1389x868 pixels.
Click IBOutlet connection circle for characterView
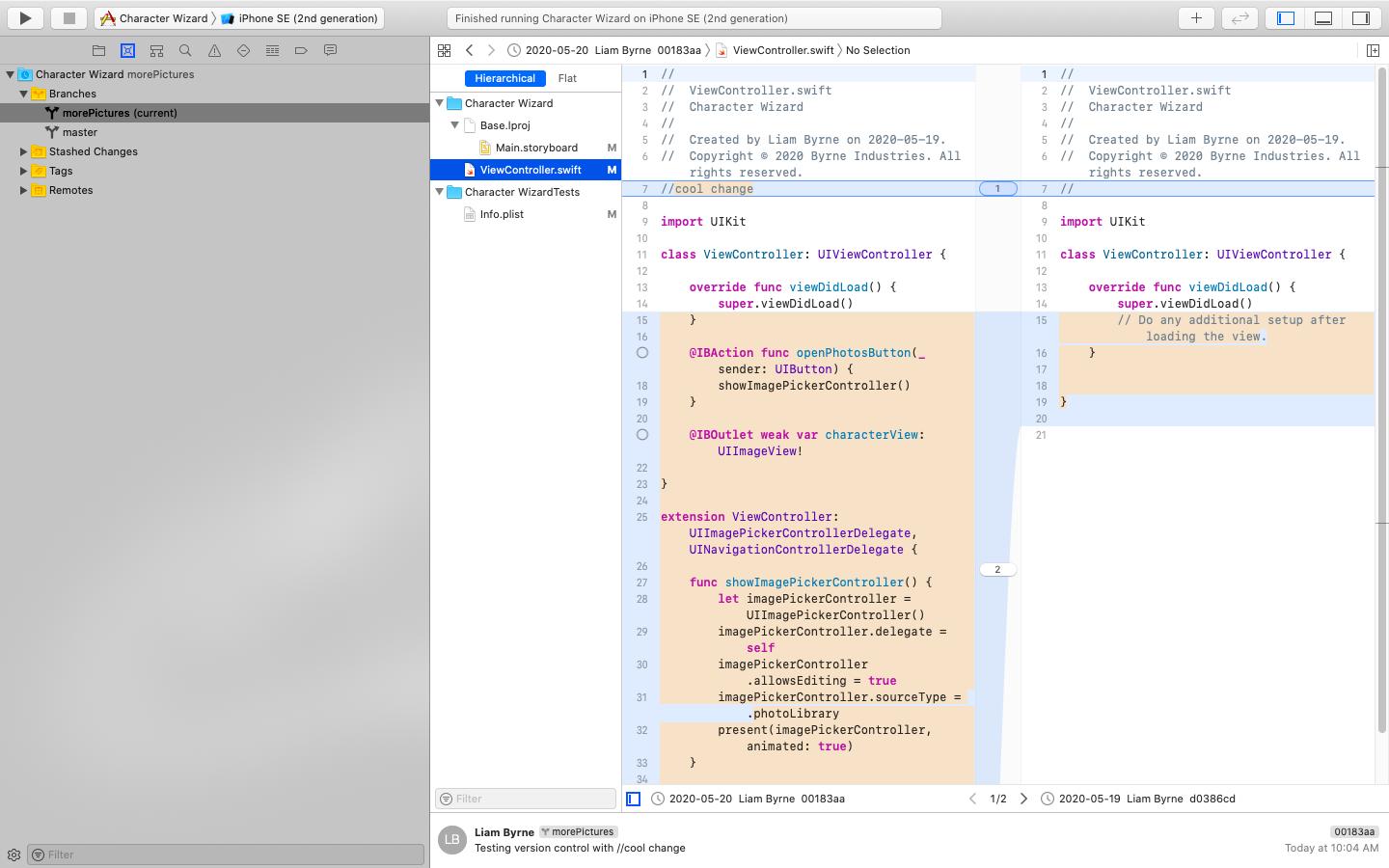(642, 435)
